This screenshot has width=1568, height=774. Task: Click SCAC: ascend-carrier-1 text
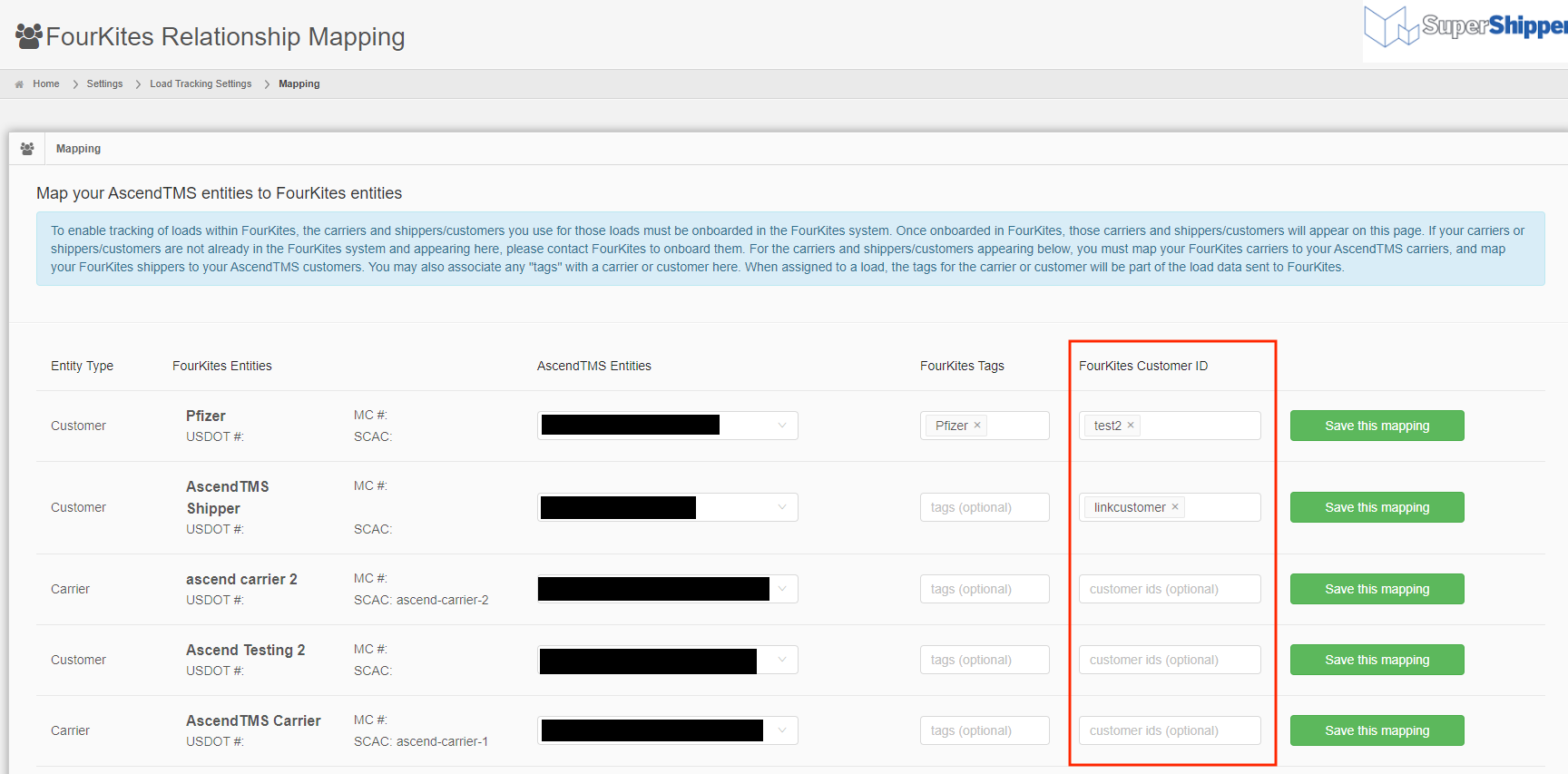[421, 741]
